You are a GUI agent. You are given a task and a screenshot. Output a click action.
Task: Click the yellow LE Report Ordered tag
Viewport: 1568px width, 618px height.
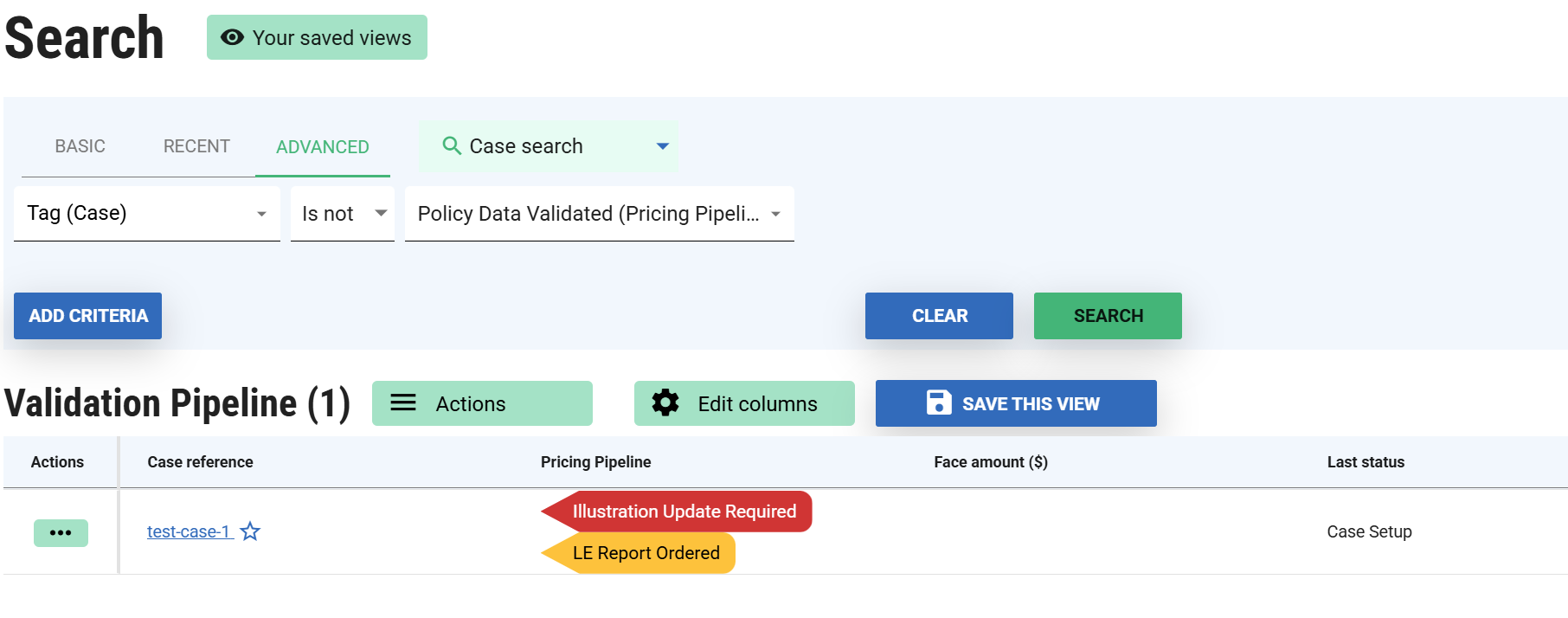646,553
